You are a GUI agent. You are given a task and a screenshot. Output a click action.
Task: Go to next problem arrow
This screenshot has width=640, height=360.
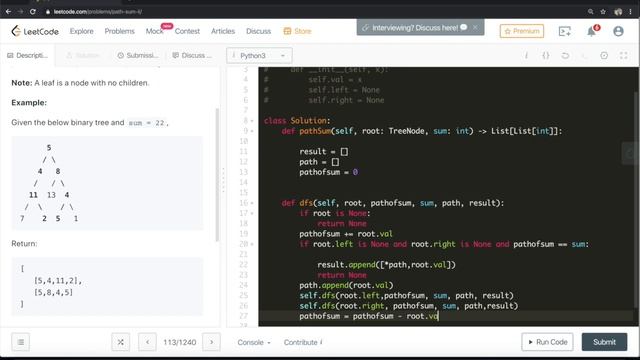211,342
